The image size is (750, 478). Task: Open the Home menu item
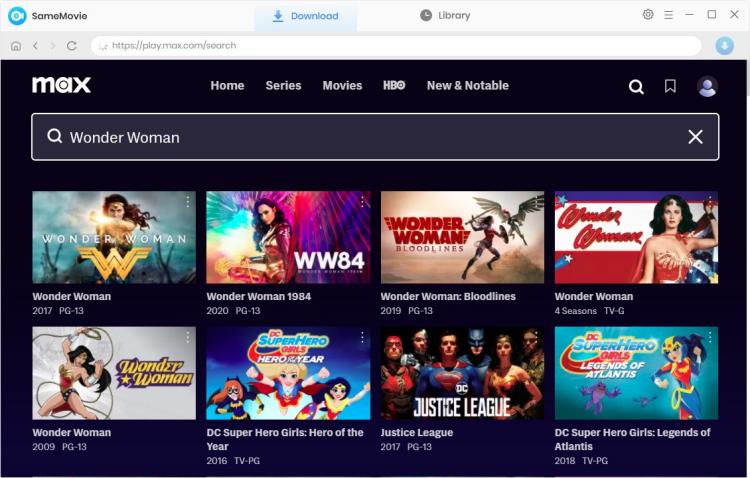point(227,86)
